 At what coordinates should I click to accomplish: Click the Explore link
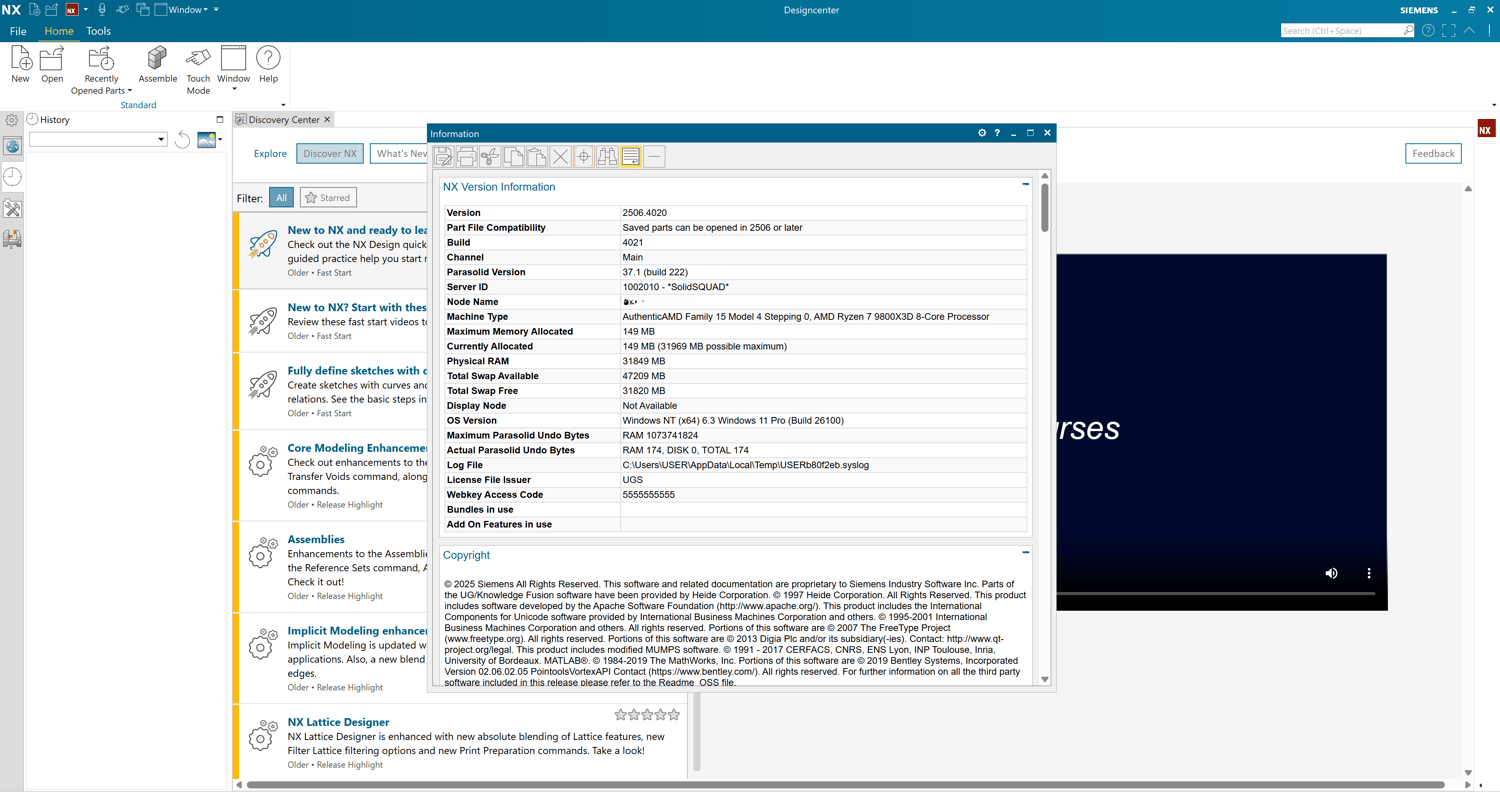[x=270, y=154]
